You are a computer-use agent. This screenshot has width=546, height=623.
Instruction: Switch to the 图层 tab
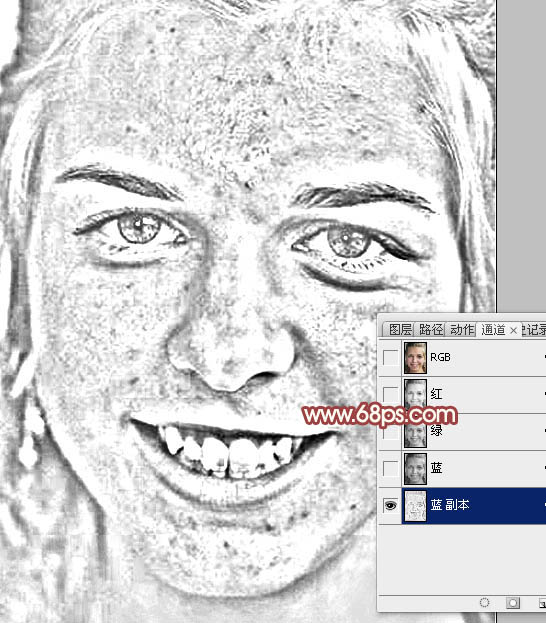pyautogui.click(x=400, y=329)
